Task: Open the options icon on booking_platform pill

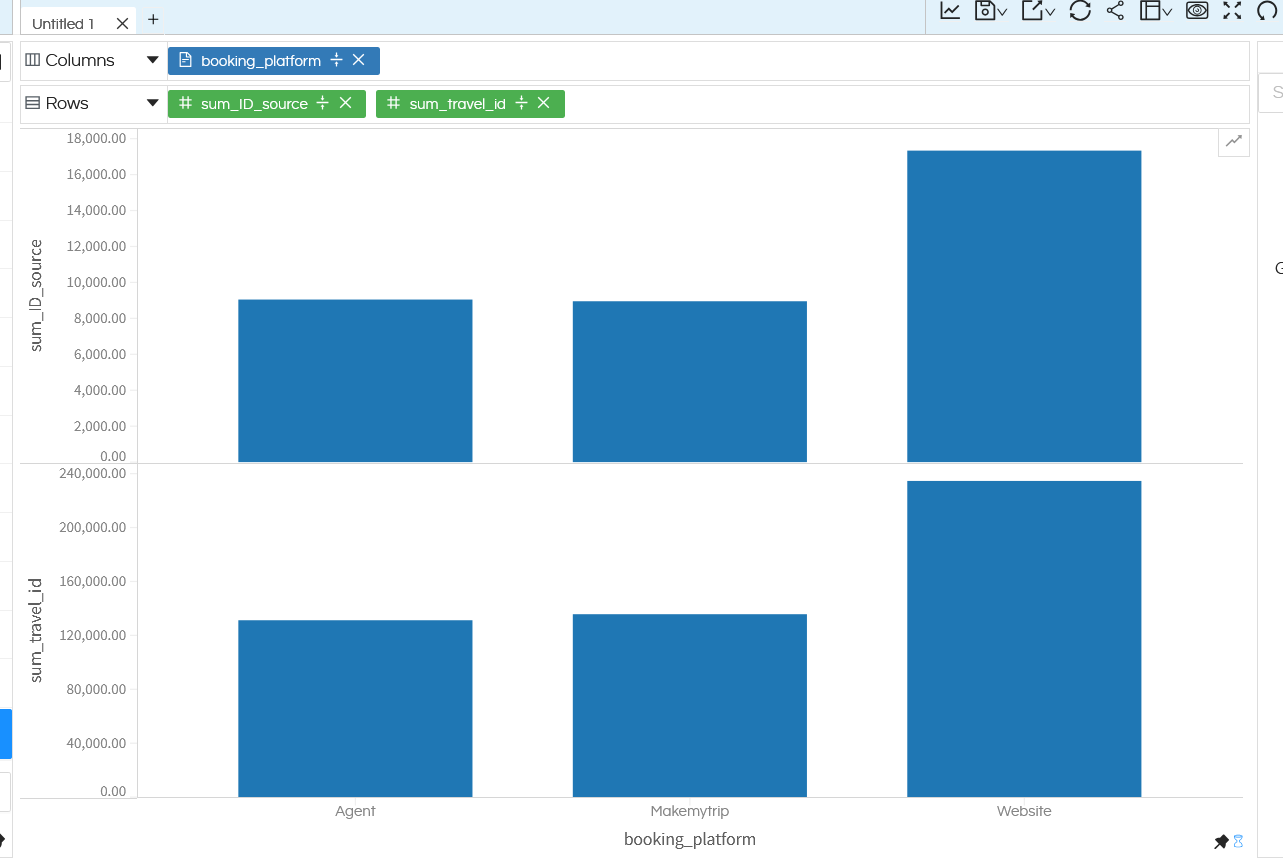Action: pos(336,60)
